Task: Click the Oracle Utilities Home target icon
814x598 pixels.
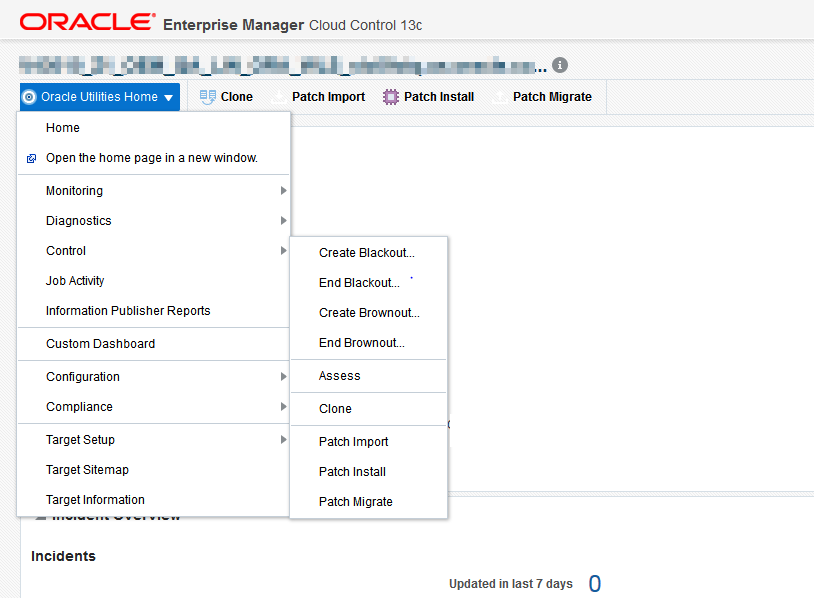Action: pyautogui.click(x=29, y=97)
